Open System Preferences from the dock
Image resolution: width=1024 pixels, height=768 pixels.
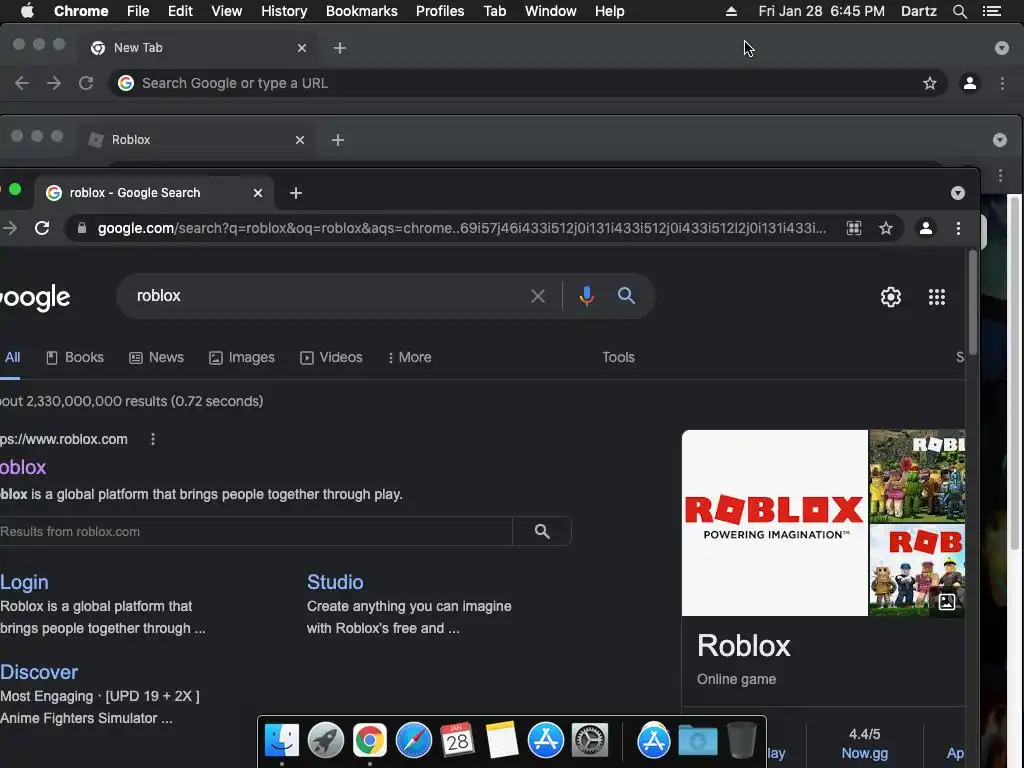tap(590, 741)
